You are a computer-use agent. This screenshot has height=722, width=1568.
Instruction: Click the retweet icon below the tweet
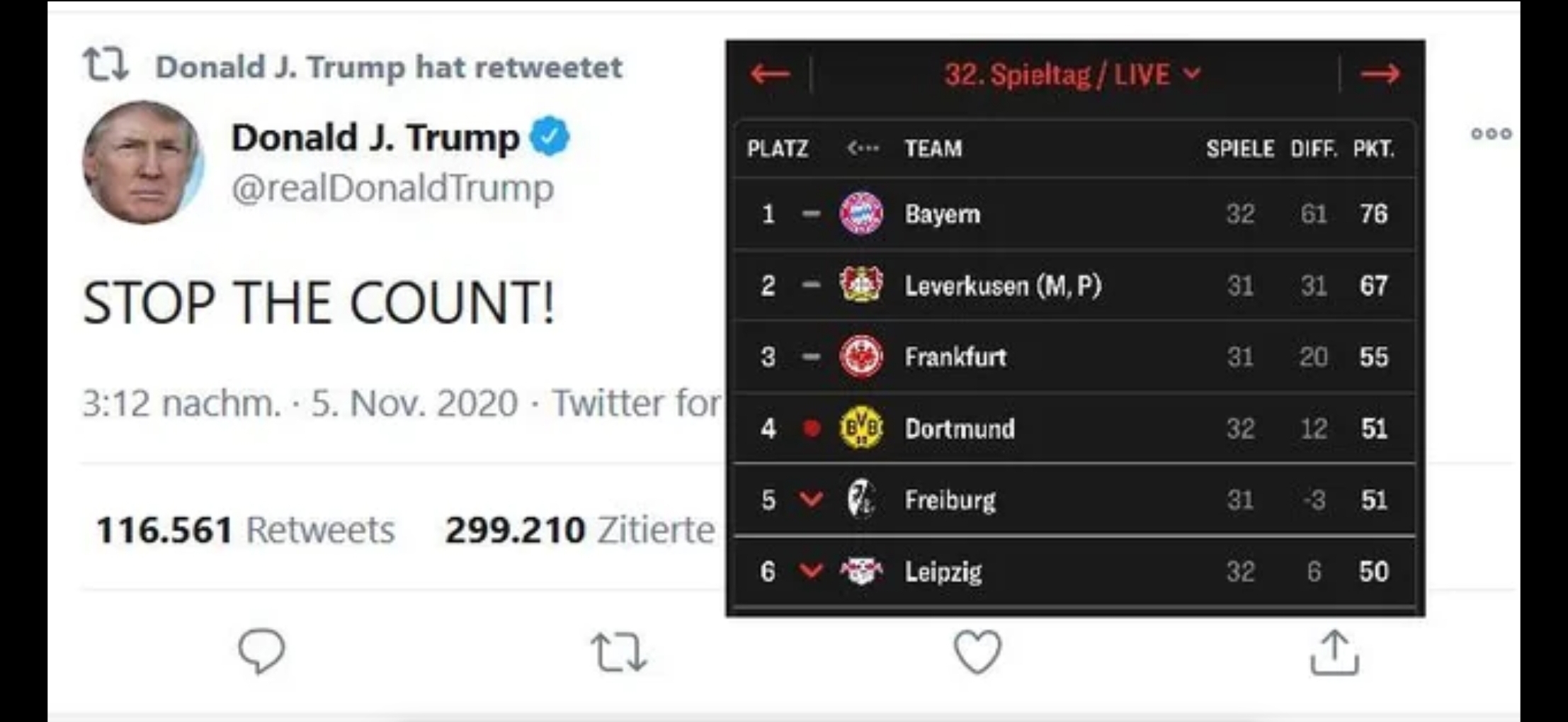coord(619,652)
